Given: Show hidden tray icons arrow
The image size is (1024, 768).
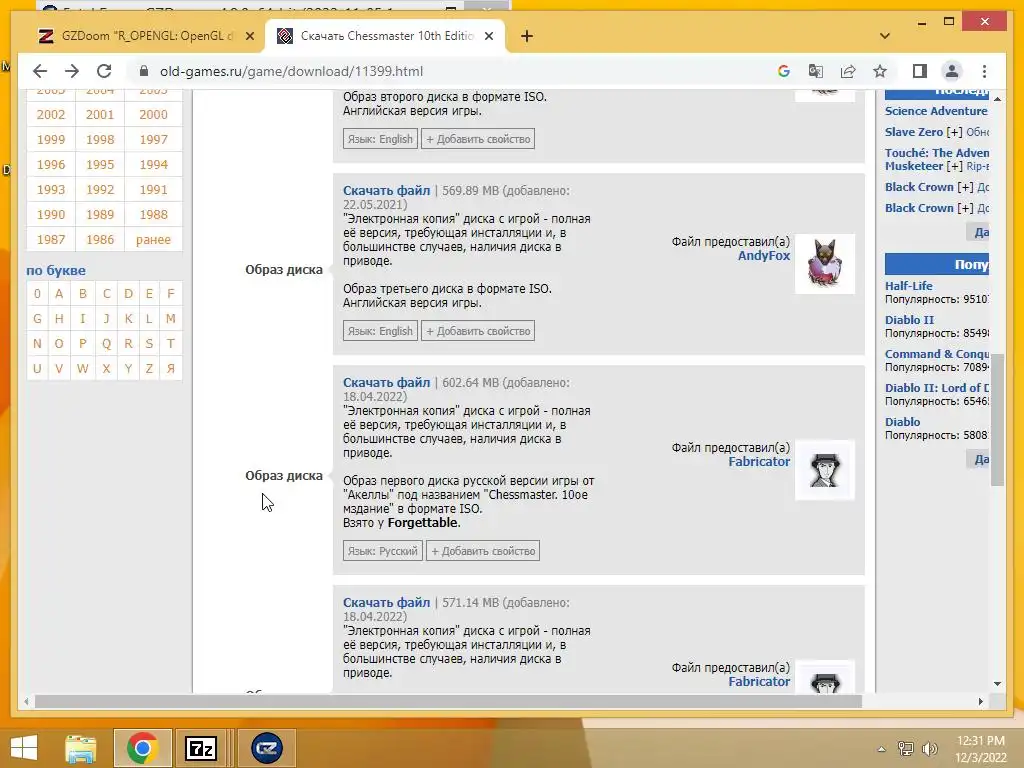Looking at the screenshot, I should point(882,749).
